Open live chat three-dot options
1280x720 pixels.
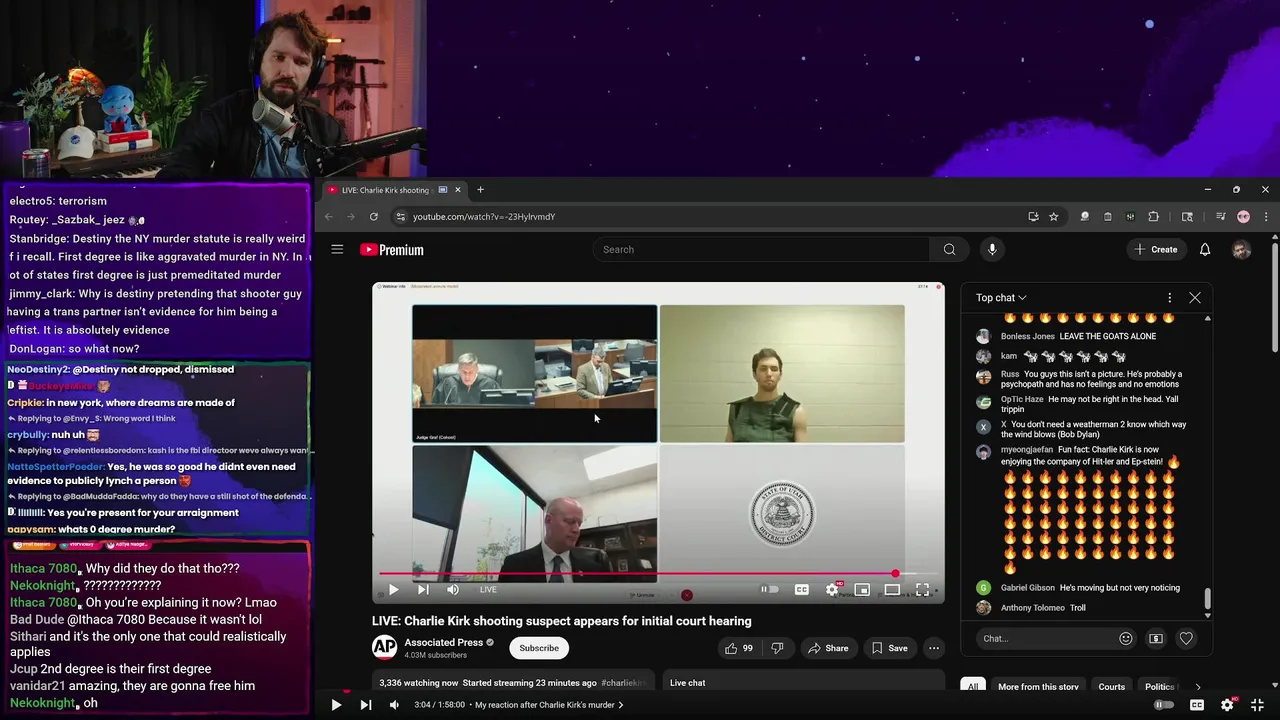(x=1169, y=297)
